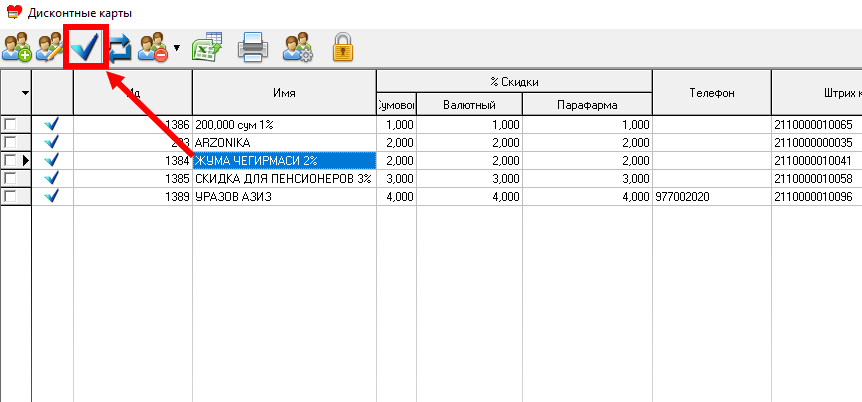Tick checkbox for ARZONIKA row
This screenshot has width=862, height=402.
pyautogui.click(x=10, y=143)
